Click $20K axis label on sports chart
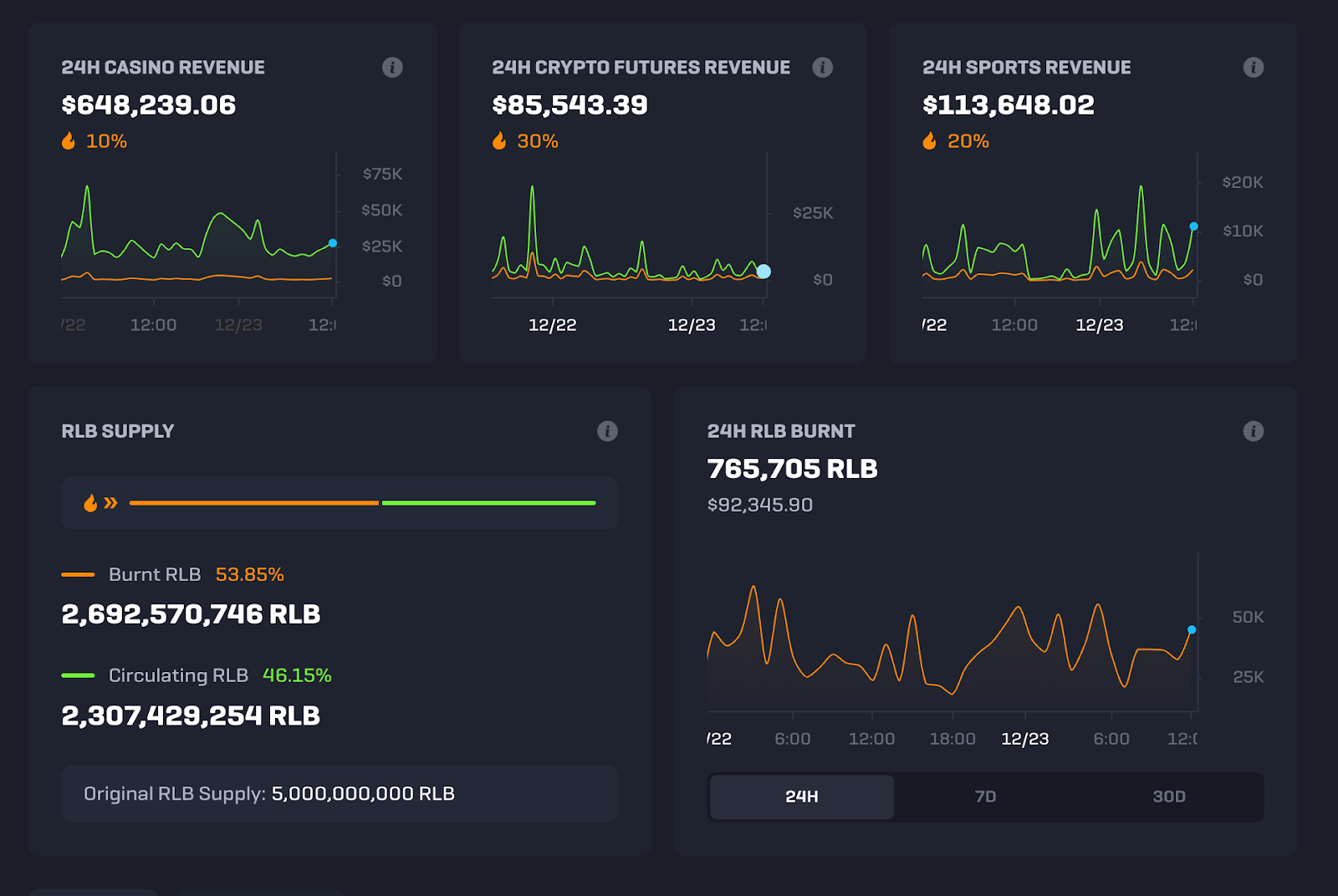The image size is (1338, 896). click(1243, 182)
